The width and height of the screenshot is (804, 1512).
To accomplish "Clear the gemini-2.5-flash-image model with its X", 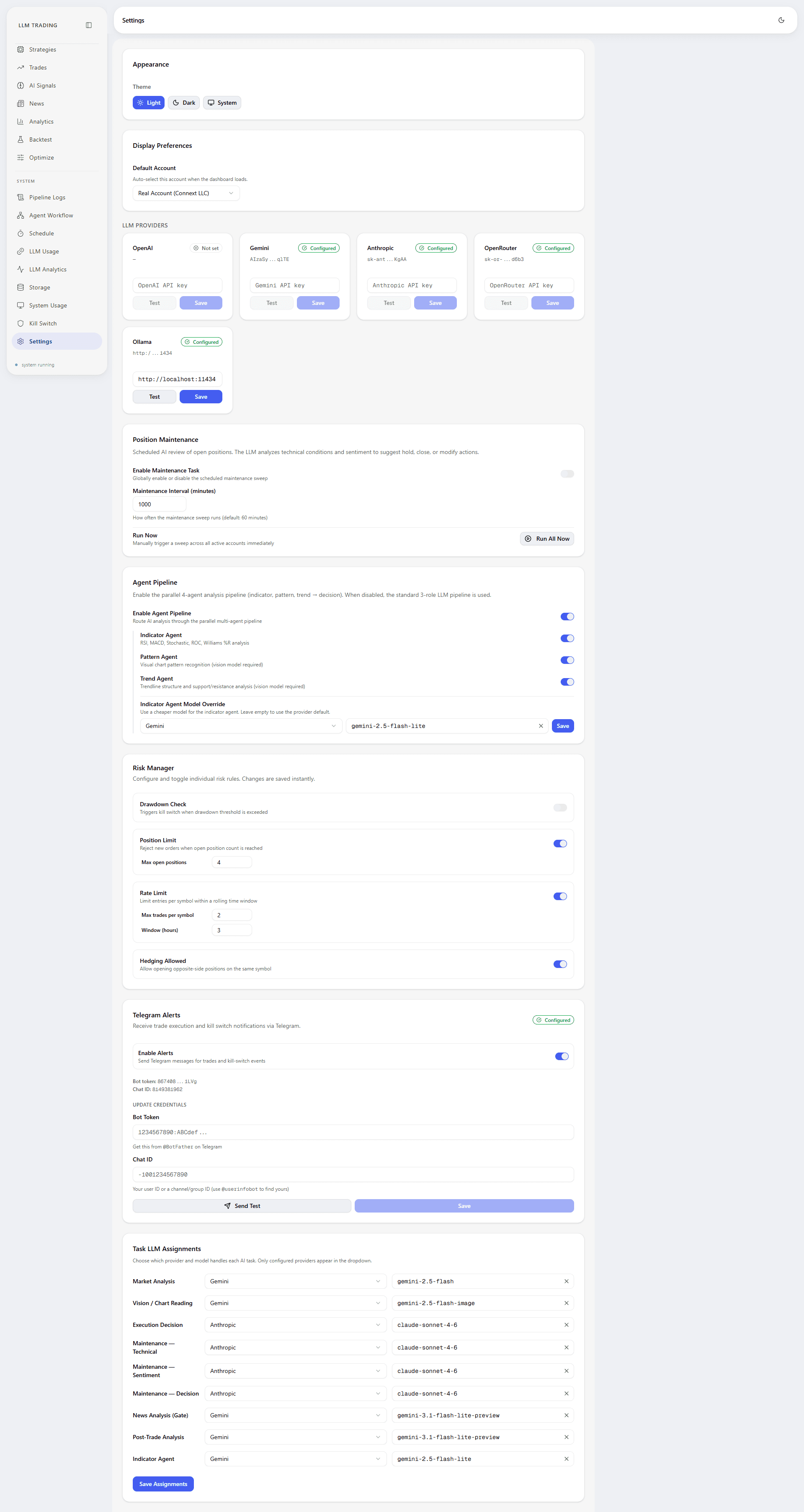I will 566,1303.
